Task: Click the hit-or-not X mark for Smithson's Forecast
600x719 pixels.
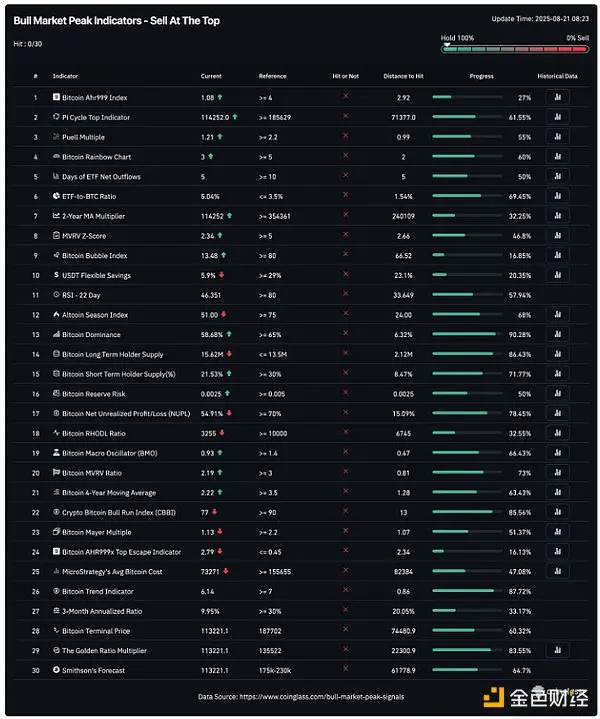Action: 345,669
